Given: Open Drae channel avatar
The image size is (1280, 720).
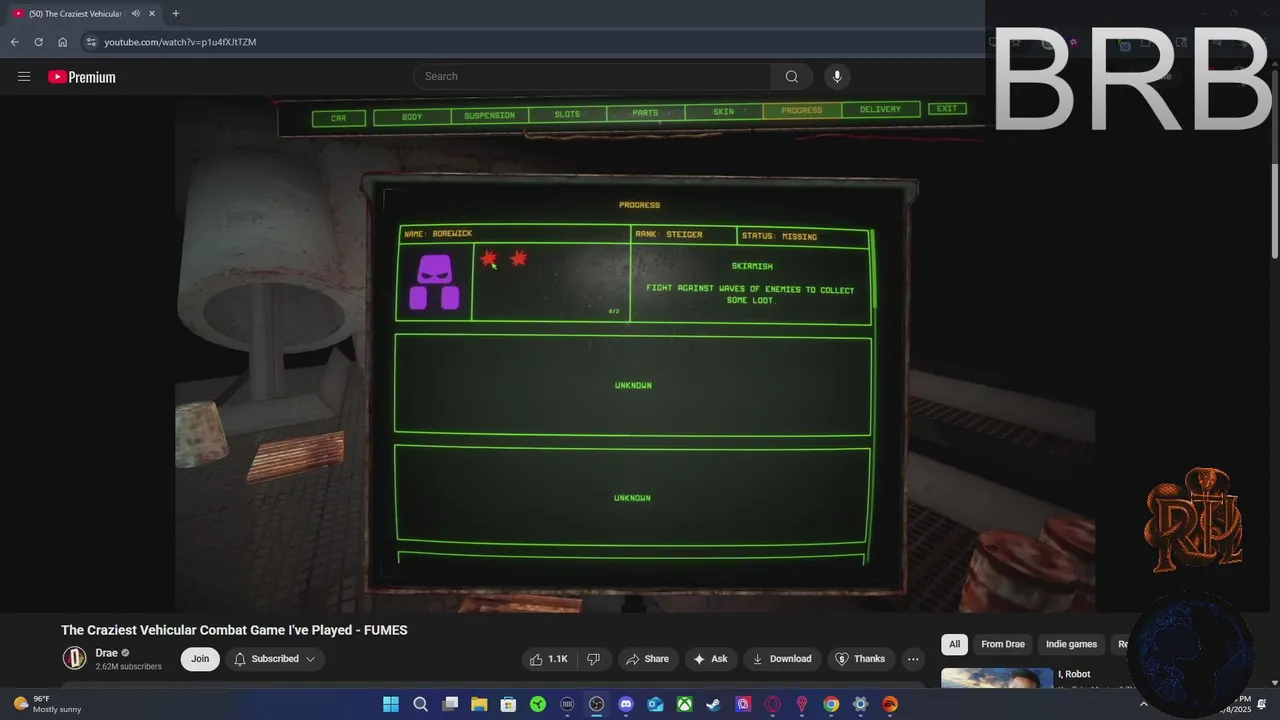Looking at the screenshot, I should pyautogui.click(x=75, y=658).
